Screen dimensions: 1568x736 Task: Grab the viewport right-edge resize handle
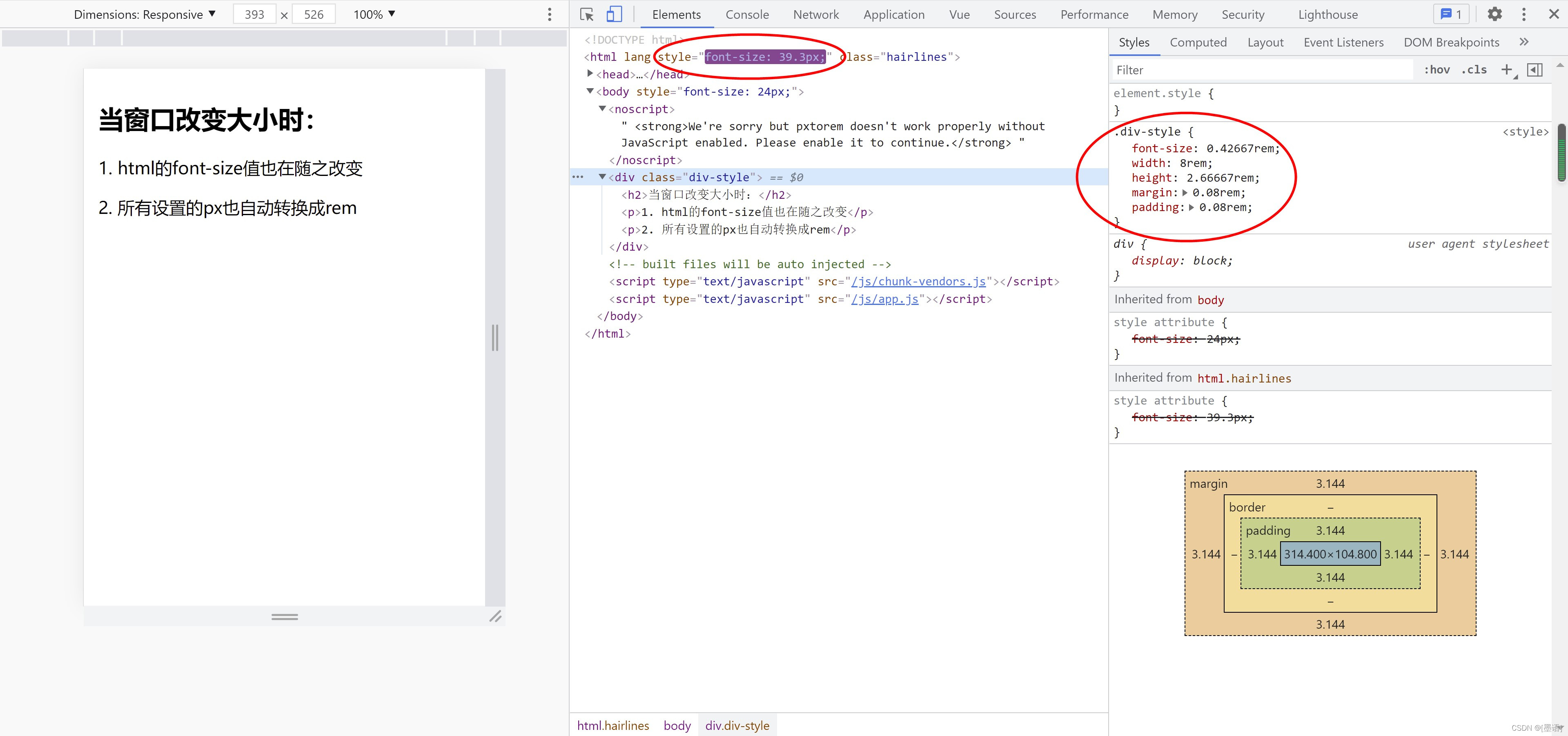[495, 338]
